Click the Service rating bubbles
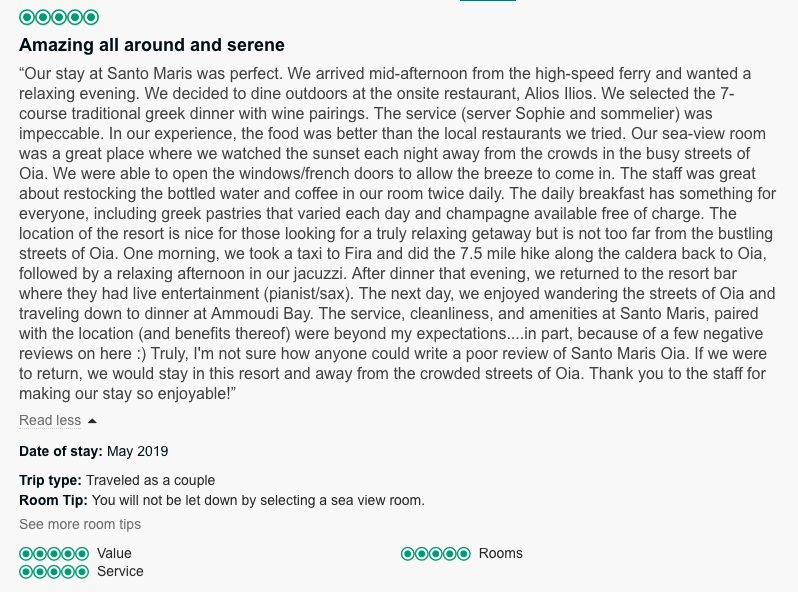The height and width of the screenshot is (592, 798). click(x=54, y=572)
